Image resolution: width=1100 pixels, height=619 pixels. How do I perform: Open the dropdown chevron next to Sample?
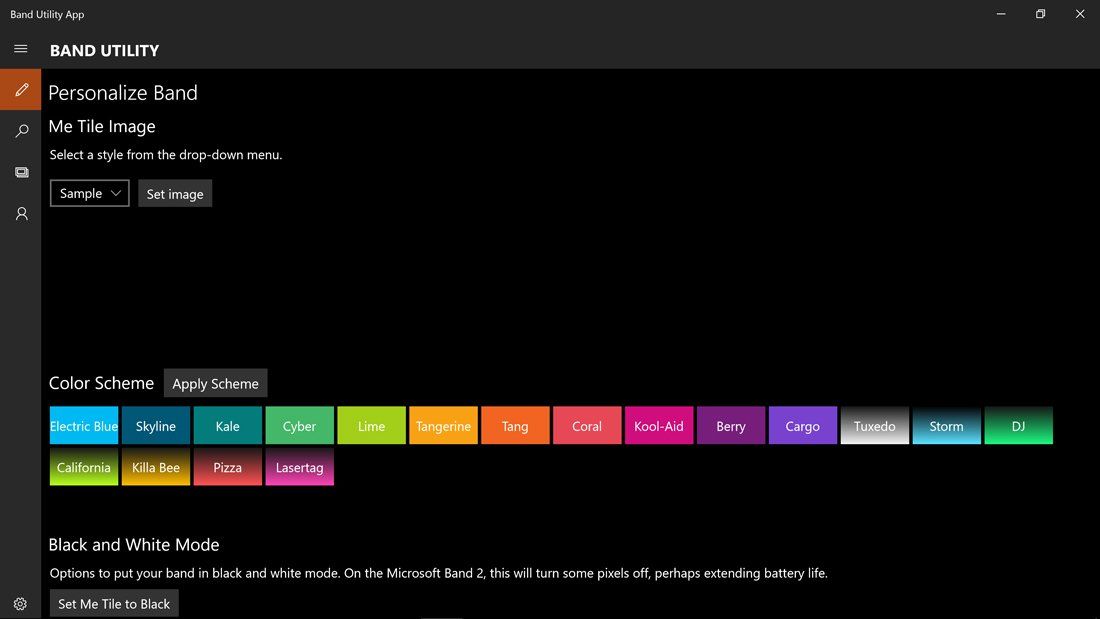pyautogui.click(x=116, y=193)
